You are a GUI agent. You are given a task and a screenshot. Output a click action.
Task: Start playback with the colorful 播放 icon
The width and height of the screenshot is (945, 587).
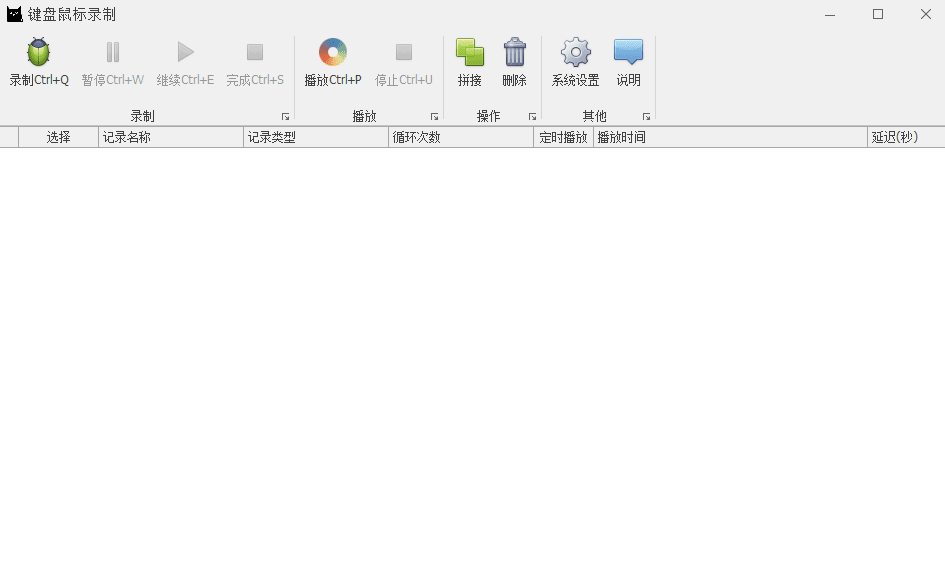click(x=333, y=53)
